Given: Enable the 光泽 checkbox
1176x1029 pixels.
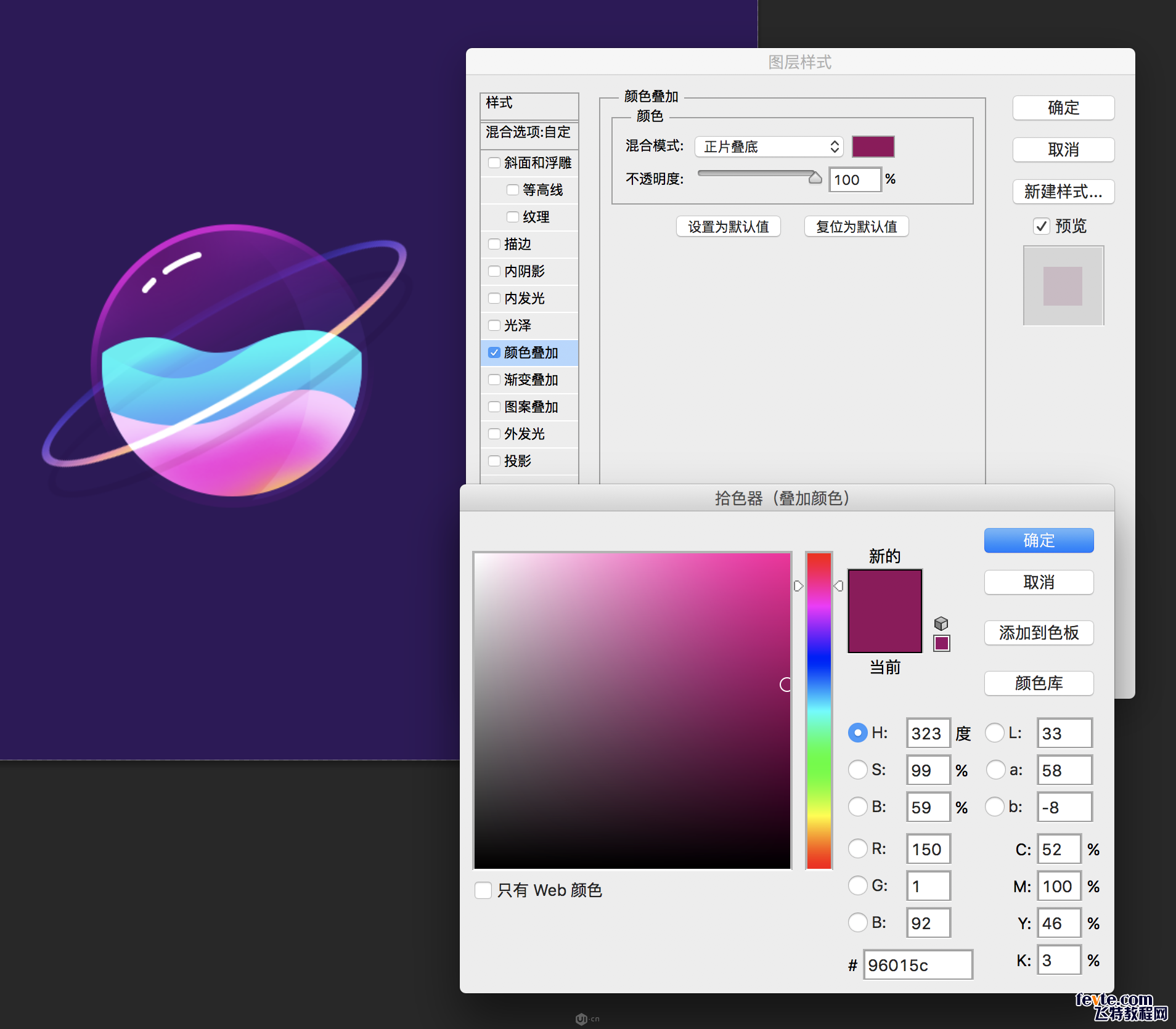Looking at the screenshot, I should (494, 325).
